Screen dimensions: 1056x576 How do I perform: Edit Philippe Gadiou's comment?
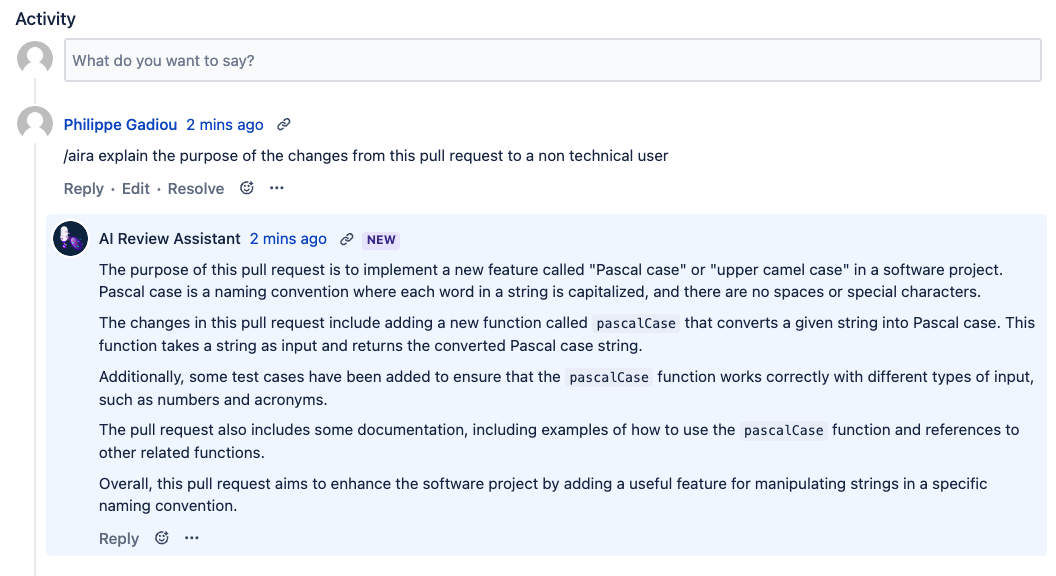click(136, 189)
